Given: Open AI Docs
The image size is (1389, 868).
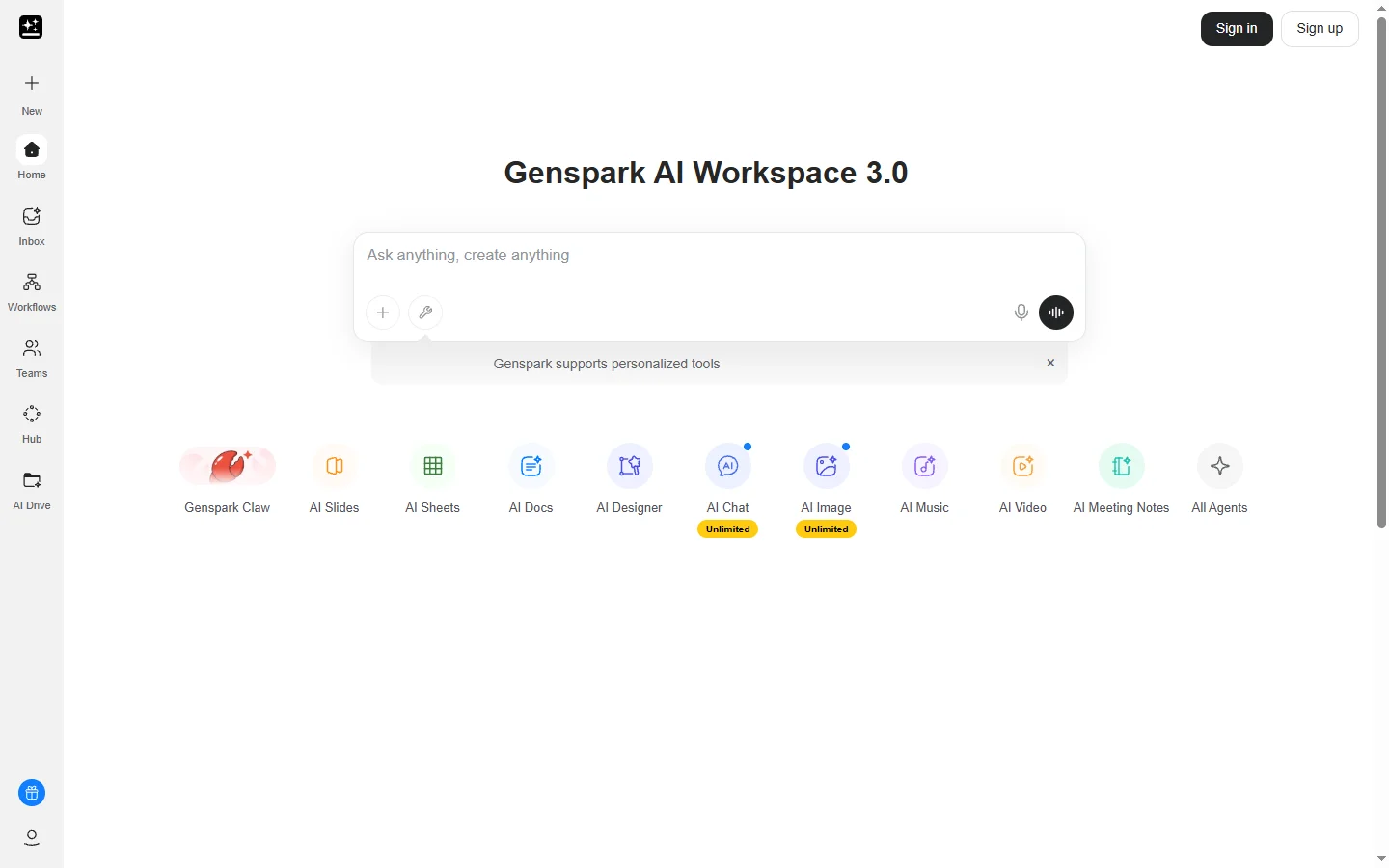Looking at the screenshot, I should click(531, 479).
